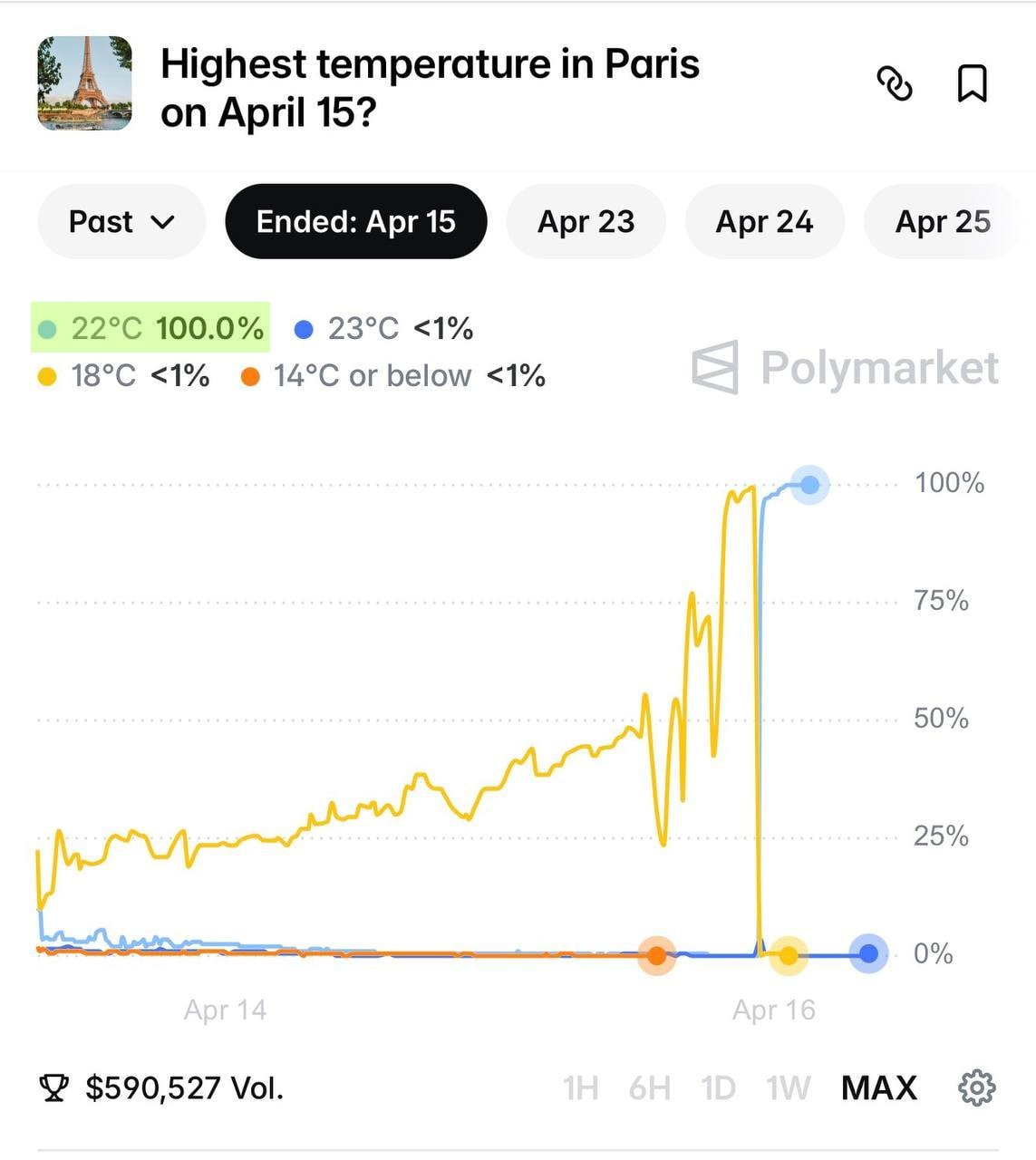Switch to the Apr 23 market tab
The width and height of the screenshot is (1036, 1160).
(x=586, y=222)
